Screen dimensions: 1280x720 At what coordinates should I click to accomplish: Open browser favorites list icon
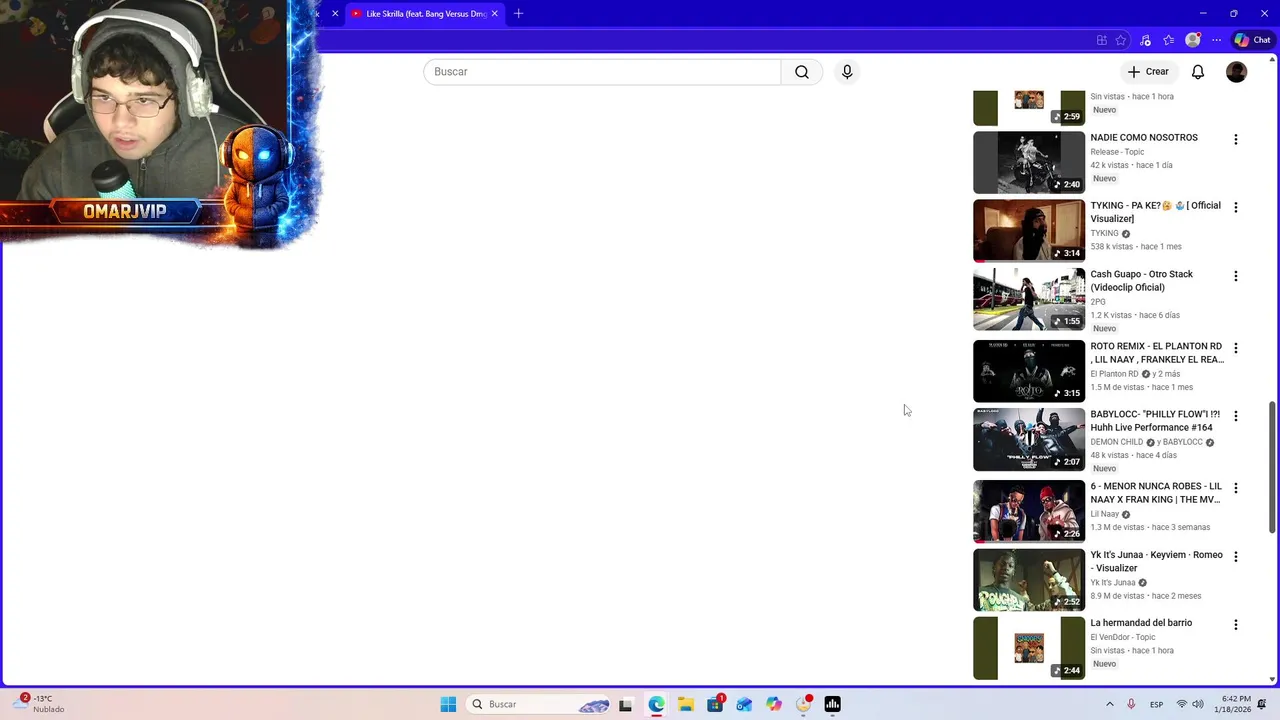1168,40
